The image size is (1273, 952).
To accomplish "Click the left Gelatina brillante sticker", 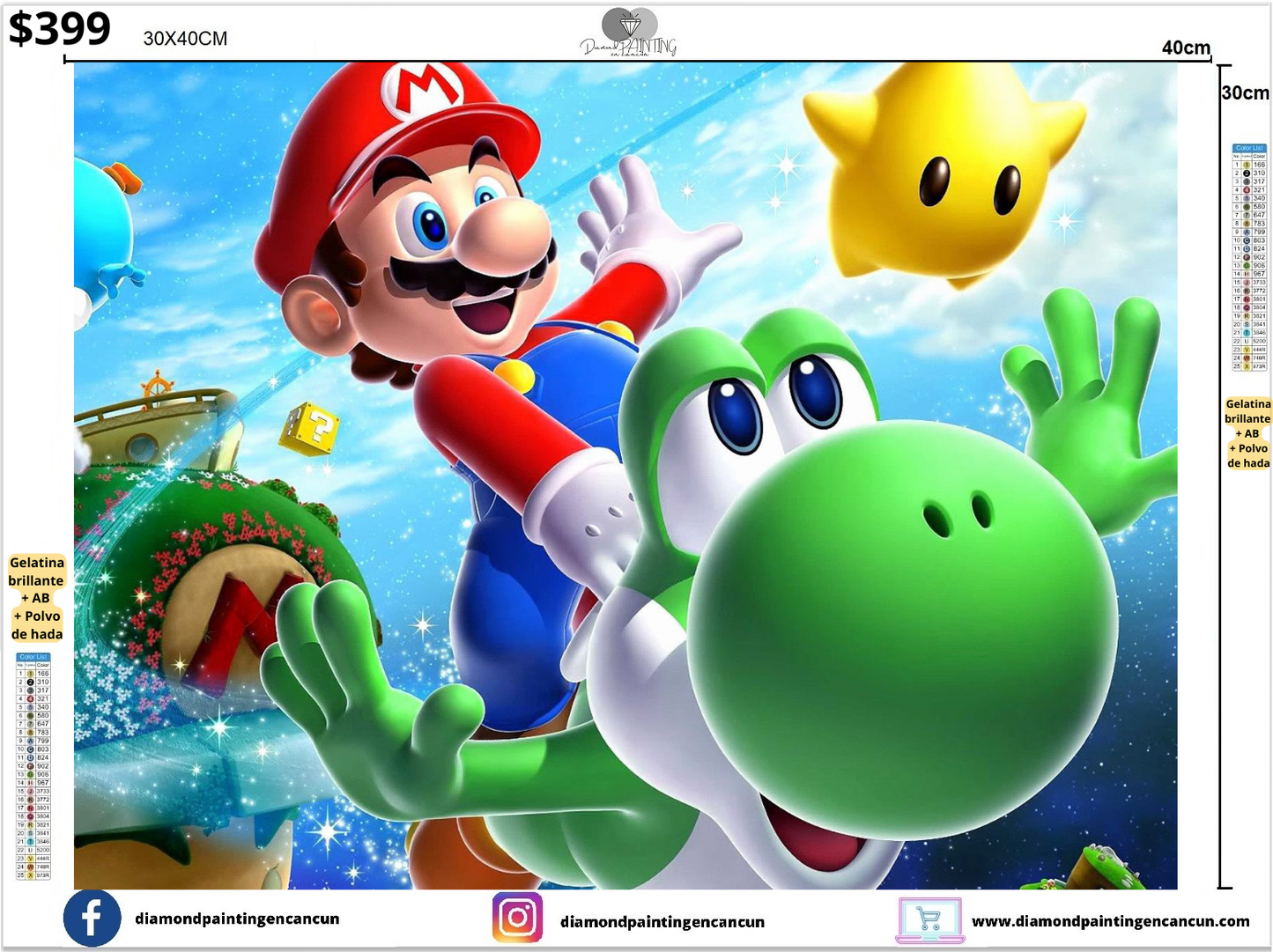I will (x=35, y=598).
